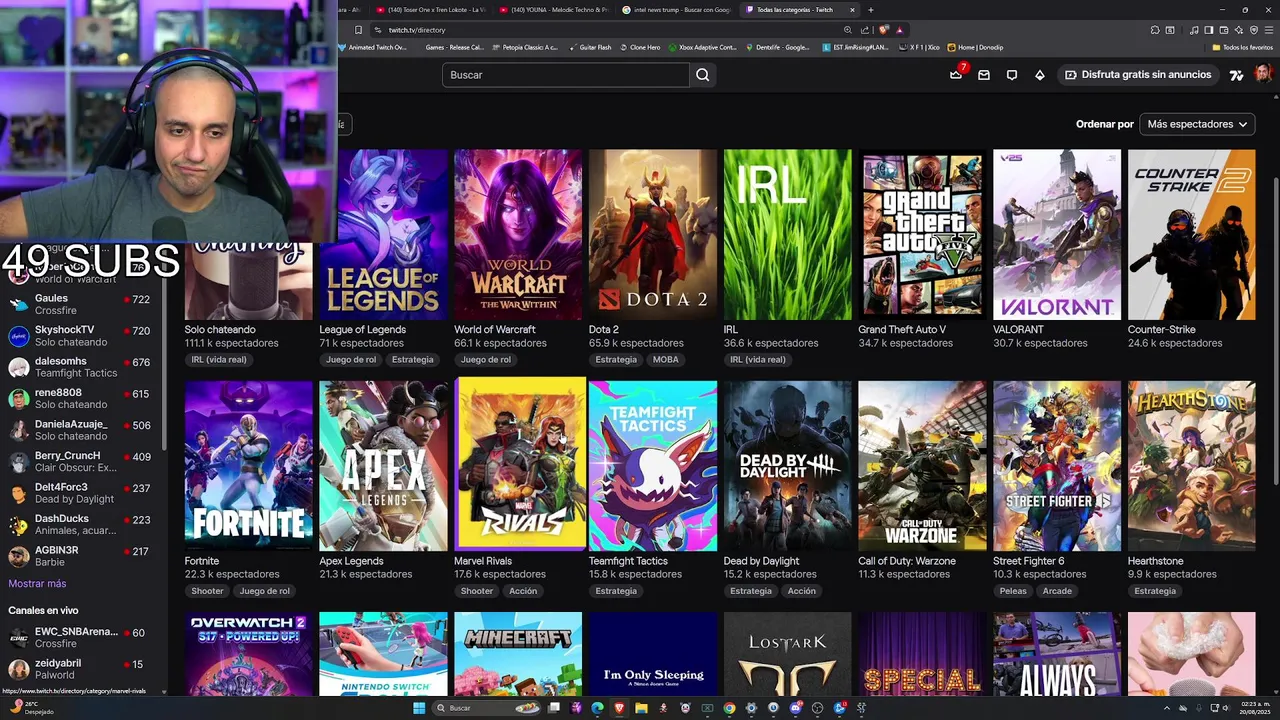Click the Arcade tag under Street Fighter 6
The height and width of the screenshot is (720, 1280).
(1057, 591)
